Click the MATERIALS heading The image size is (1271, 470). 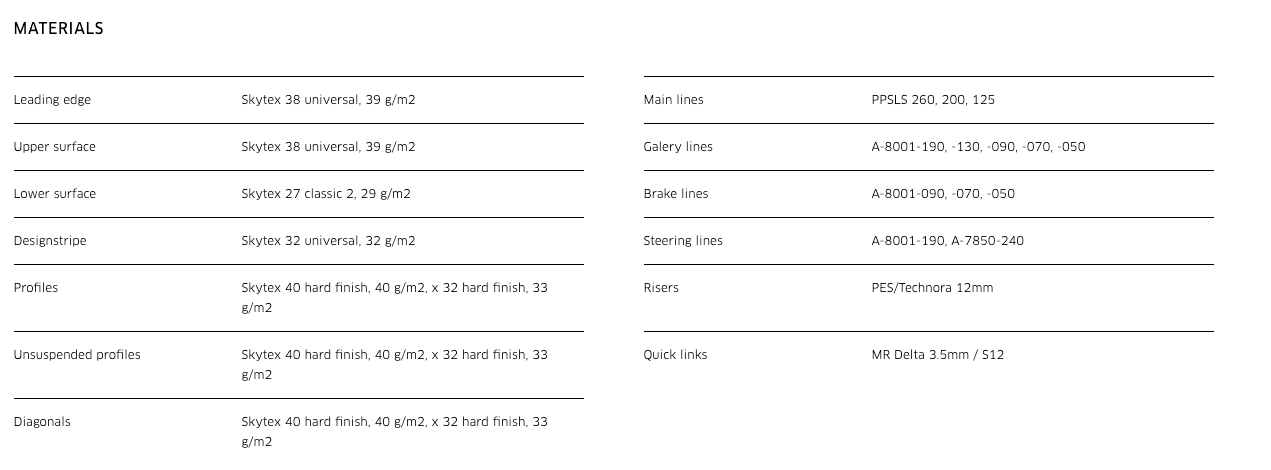[x=58, y=29]
